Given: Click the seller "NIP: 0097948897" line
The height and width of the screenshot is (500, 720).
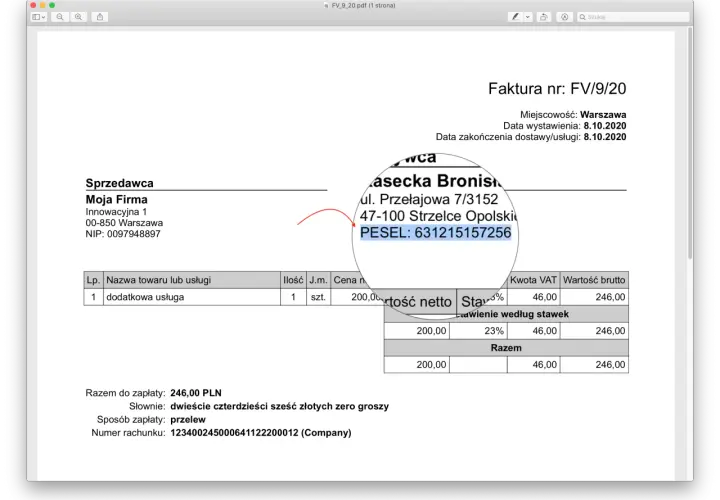Looking at the screenshot, I should tap(123, 234).
